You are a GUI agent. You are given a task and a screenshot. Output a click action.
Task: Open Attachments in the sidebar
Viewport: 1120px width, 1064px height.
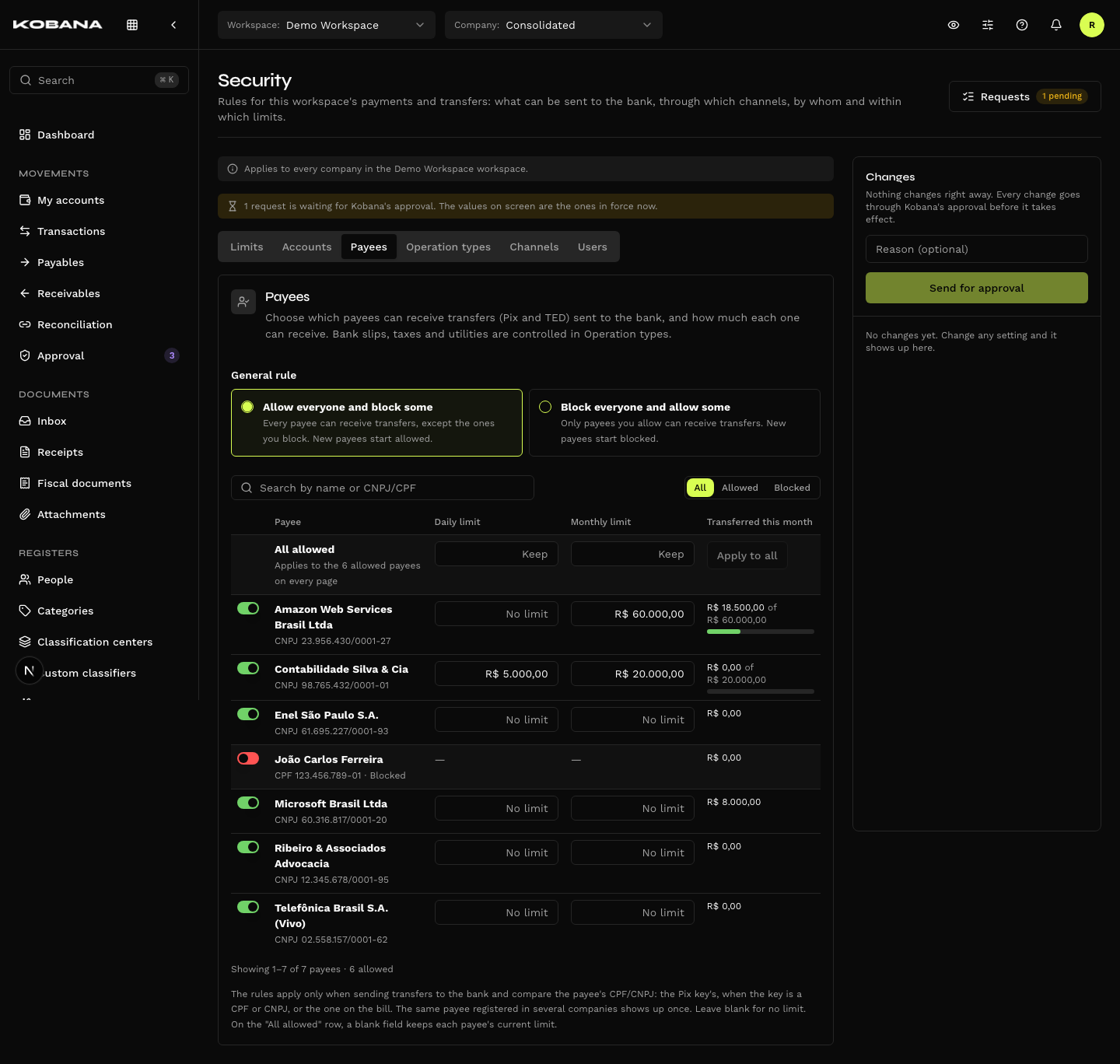click(99, 514)
